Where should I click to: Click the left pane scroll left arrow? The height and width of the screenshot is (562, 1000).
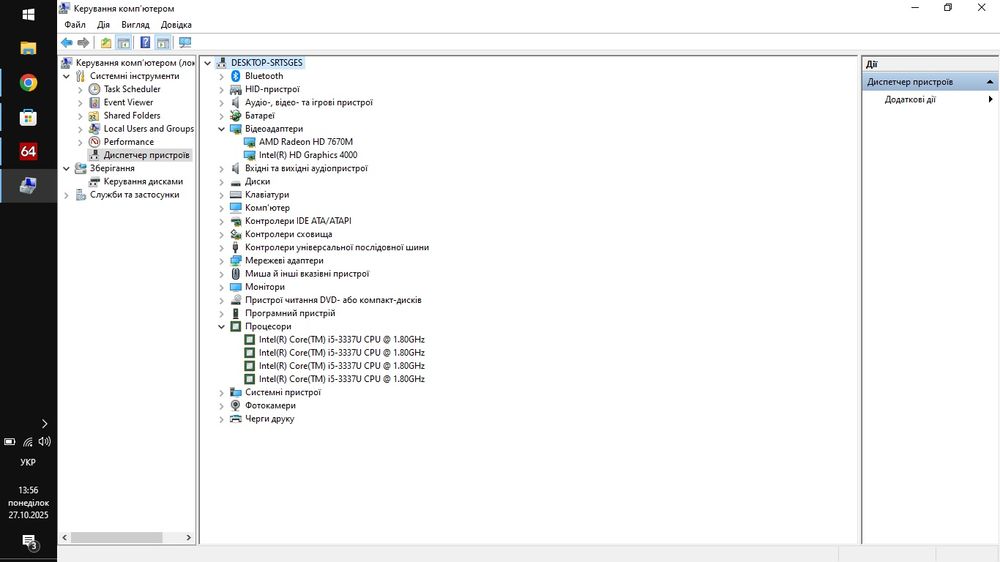pyautogui.click(x=64, y=538)
